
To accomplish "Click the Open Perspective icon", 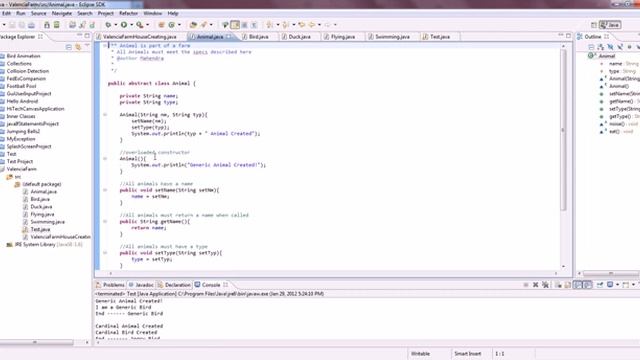I will (x=594, y=25).
